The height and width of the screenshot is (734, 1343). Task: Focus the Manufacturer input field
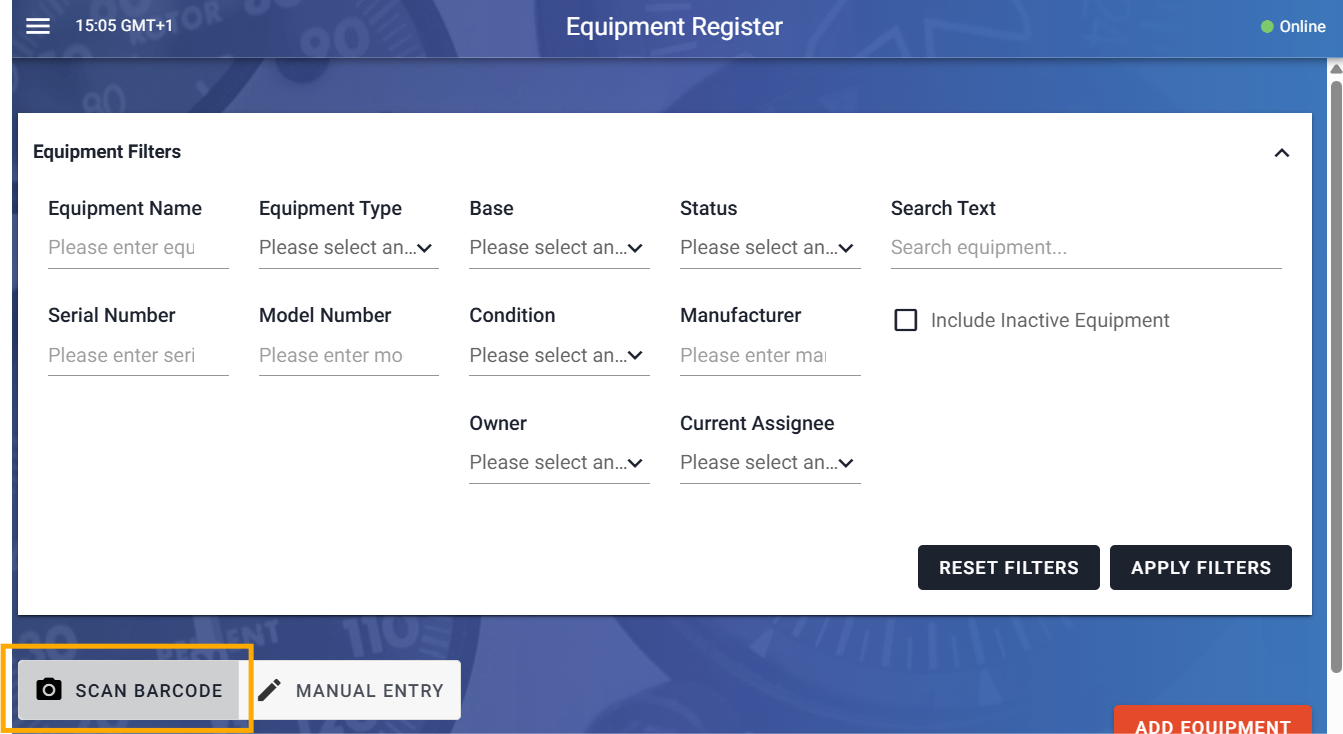click(769, 355)
